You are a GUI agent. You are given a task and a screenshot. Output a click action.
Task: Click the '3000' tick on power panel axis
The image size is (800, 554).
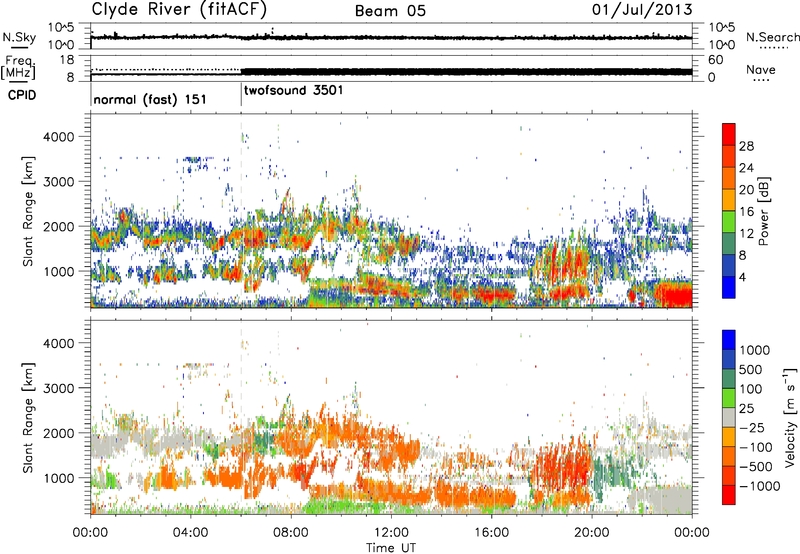point(58,182)
